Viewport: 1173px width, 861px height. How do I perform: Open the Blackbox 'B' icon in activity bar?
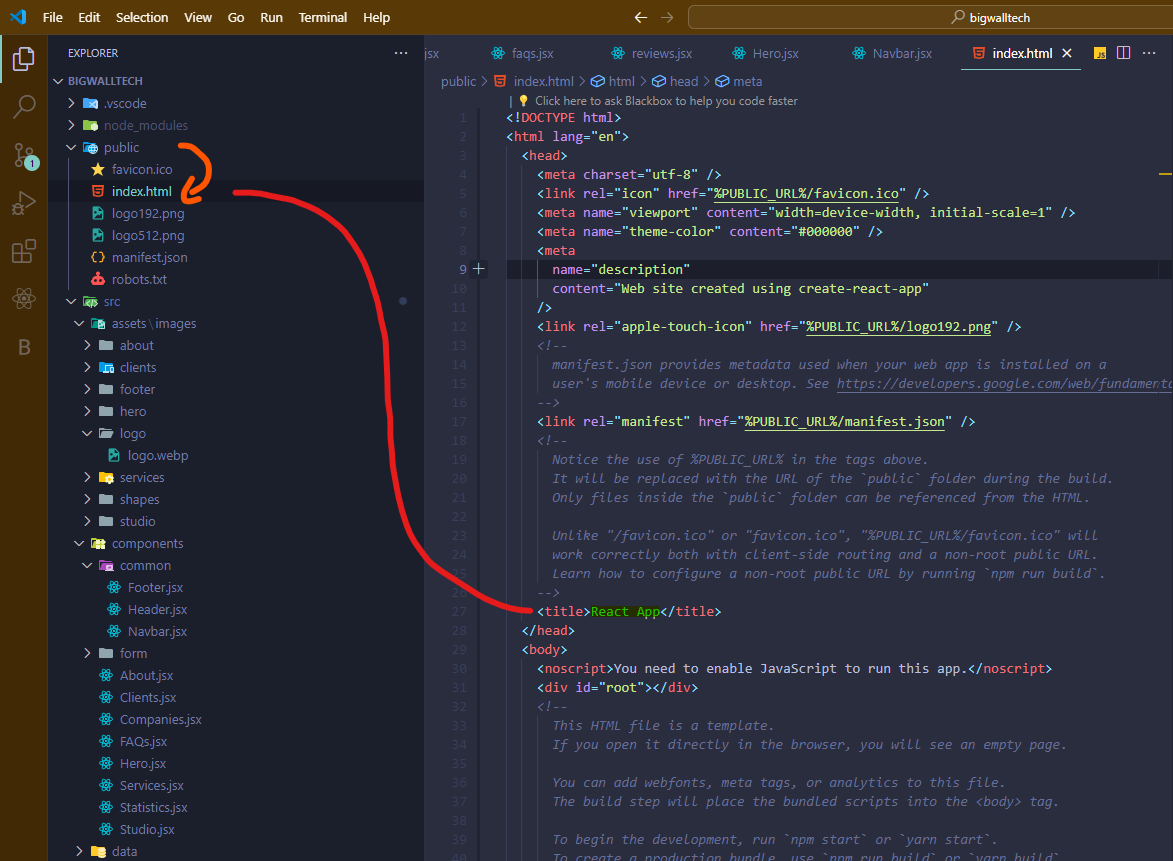pos(24,347)
